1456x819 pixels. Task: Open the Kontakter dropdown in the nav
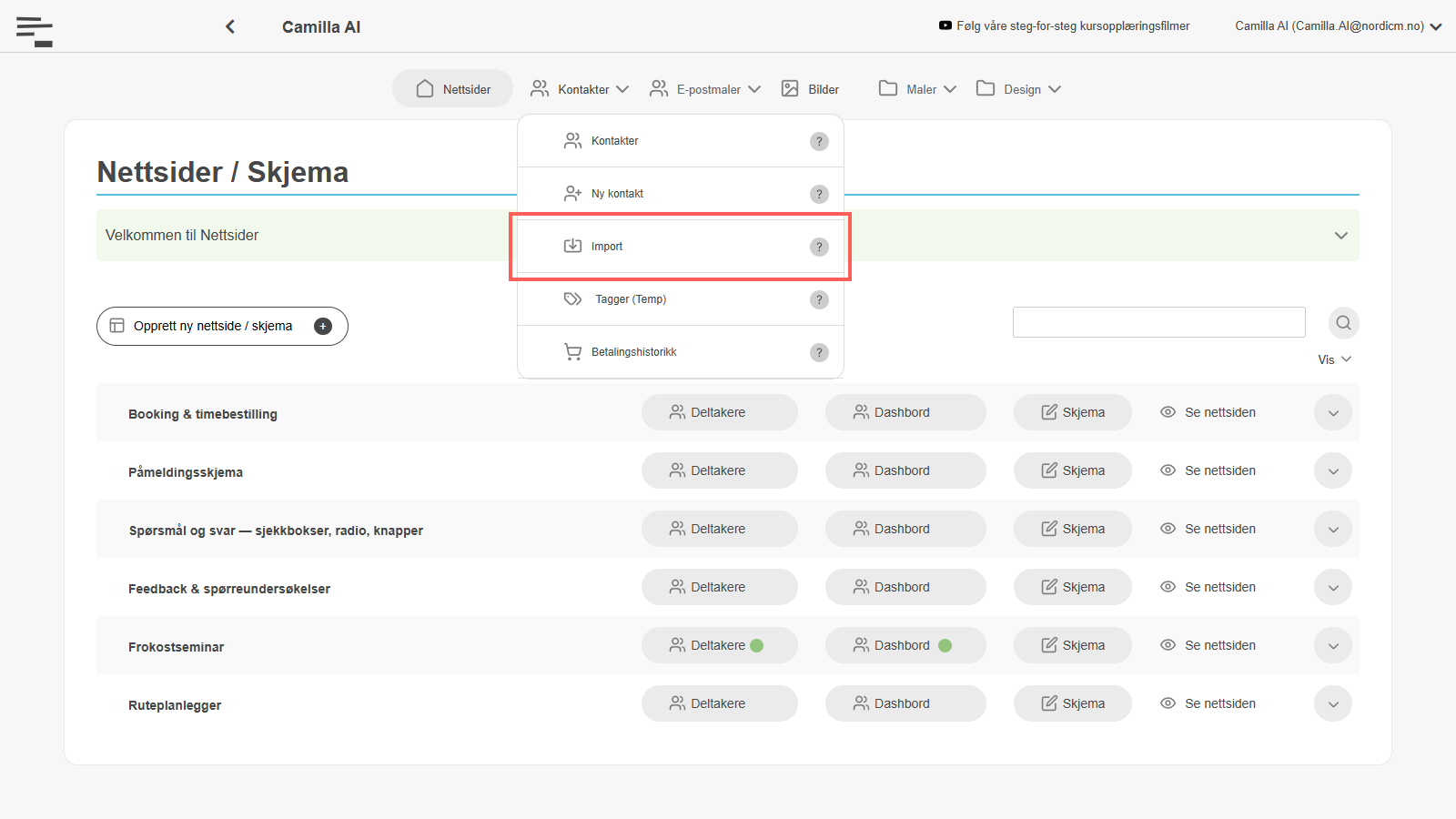(x=580, y=89)
